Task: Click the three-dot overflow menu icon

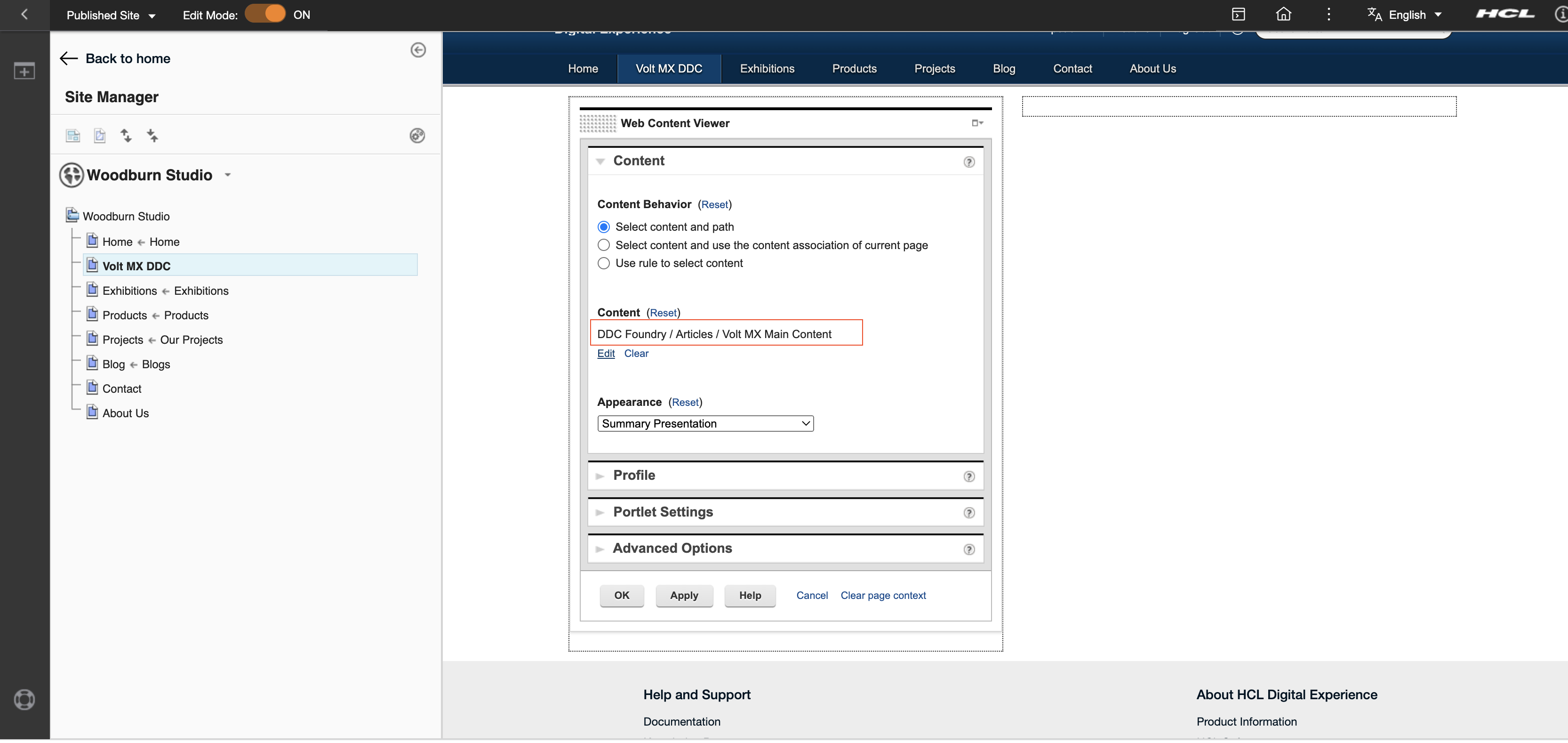Action: point(1329,13)
